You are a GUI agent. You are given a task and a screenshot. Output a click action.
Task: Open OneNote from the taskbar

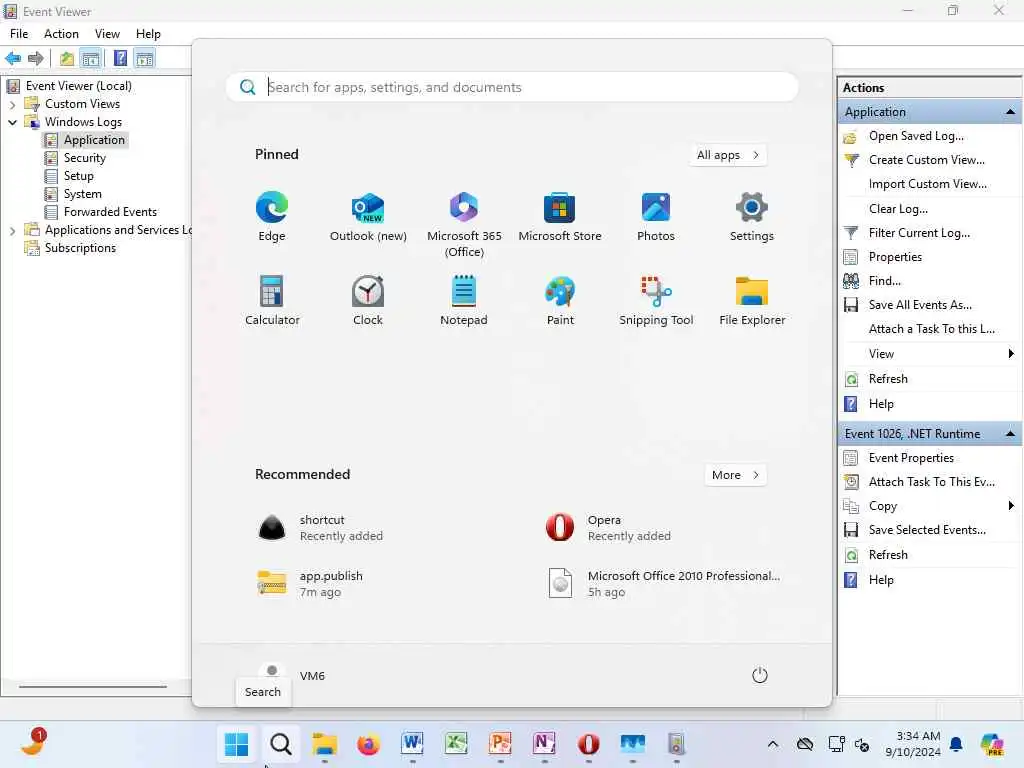click(544, 744)
